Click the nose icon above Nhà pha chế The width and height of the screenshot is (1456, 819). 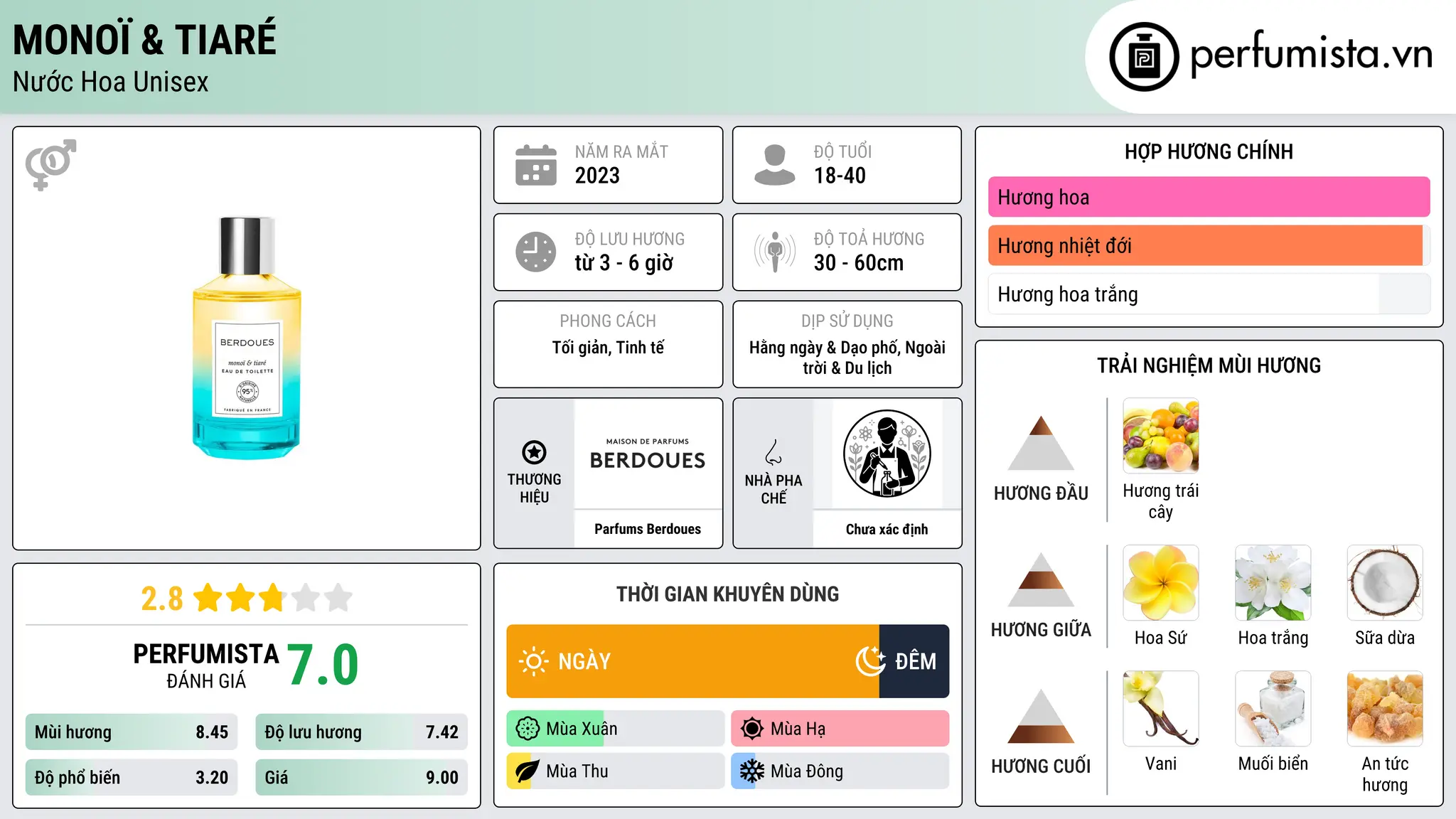click(x=773, y=452)
